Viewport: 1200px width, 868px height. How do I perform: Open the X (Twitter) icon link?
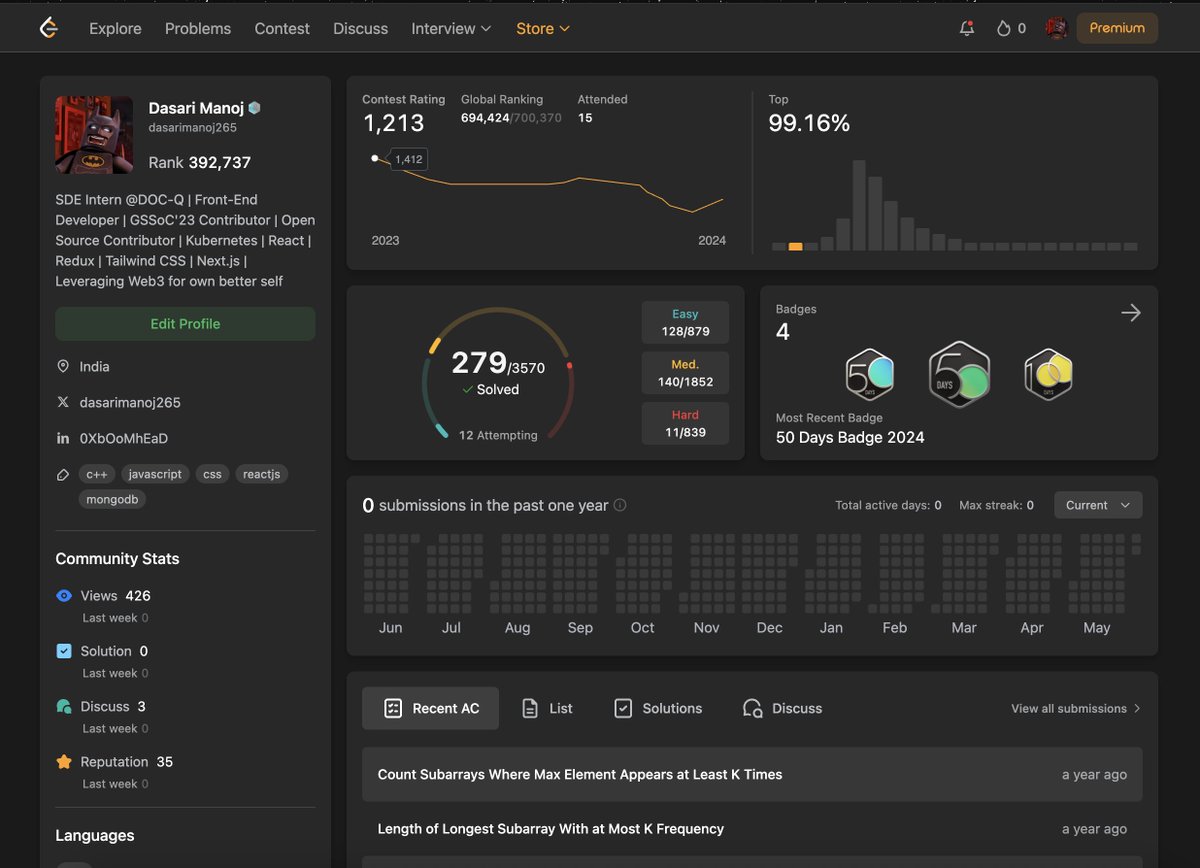[x=63, y=403]
